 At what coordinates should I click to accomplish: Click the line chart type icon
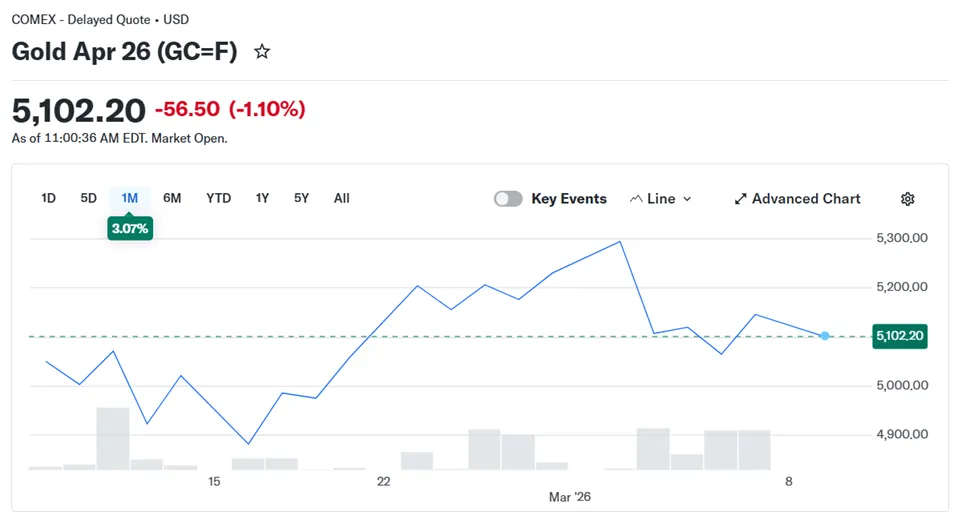pos(636,199)
